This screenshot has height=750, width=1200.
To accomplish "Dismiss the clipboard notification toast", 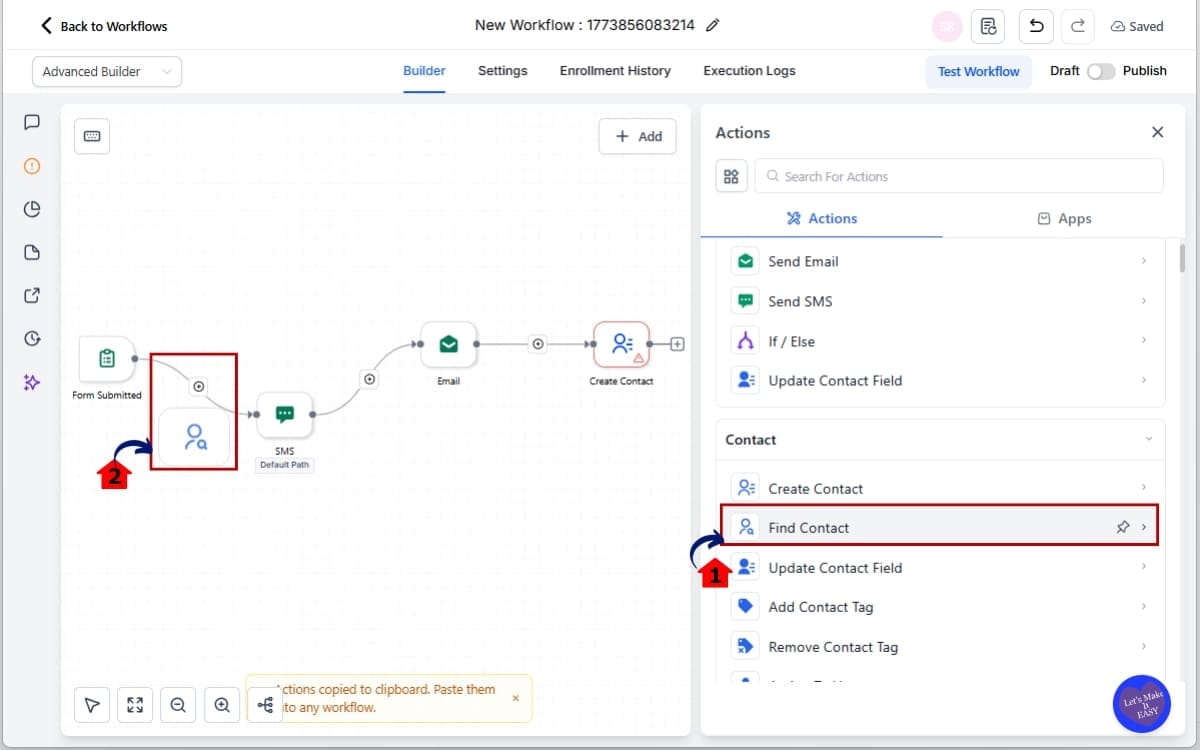I will click(x=515, y=698).
